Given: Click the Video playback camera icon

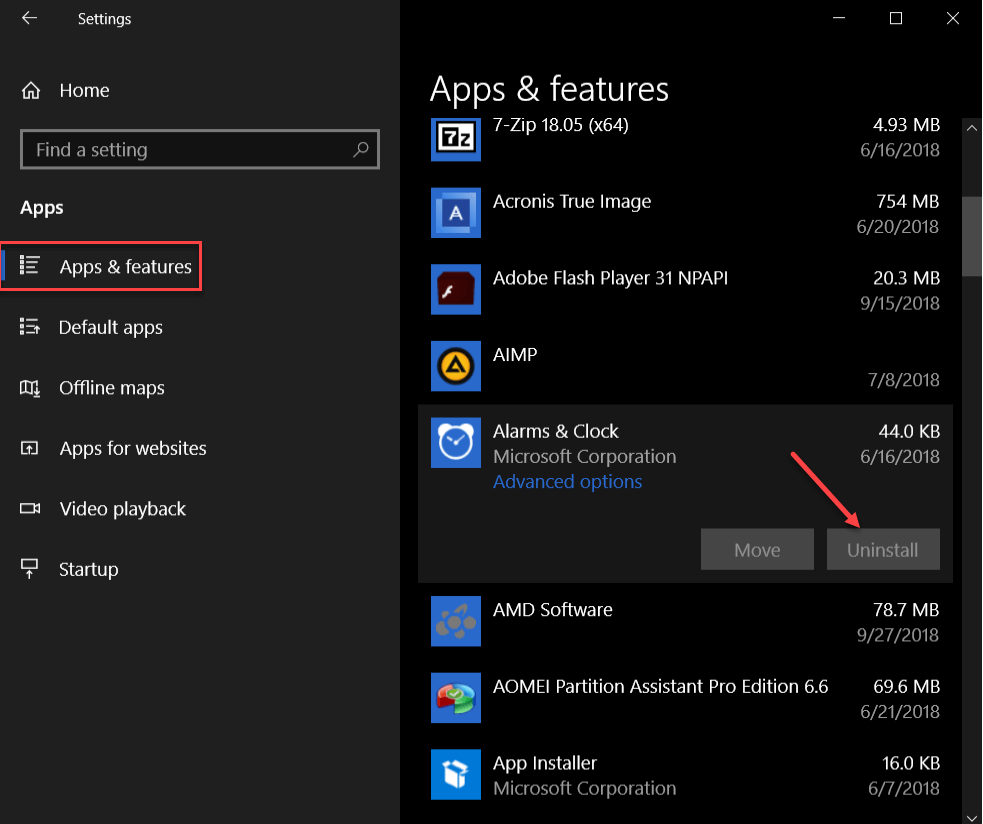Looking at the screenshot, I should click(x=29, y=509).
